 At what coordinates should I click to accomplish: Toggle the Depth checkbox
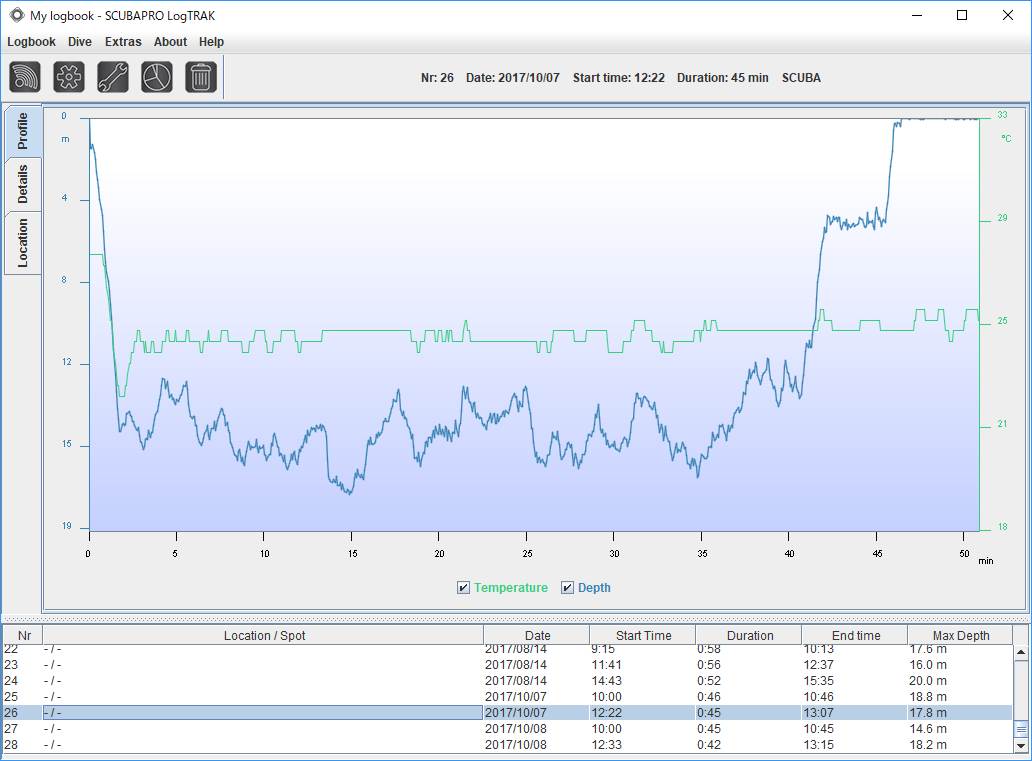click(567, 588)
